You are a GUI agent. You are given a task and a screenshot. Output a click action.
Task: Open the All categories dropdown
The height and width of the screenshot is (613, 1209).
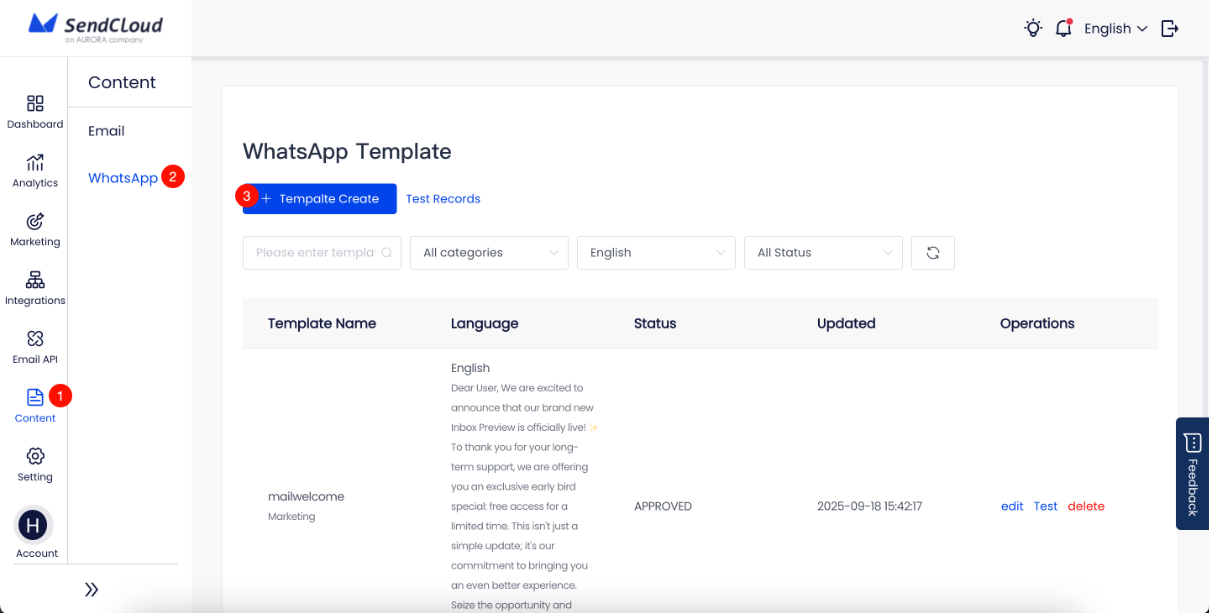489,253
